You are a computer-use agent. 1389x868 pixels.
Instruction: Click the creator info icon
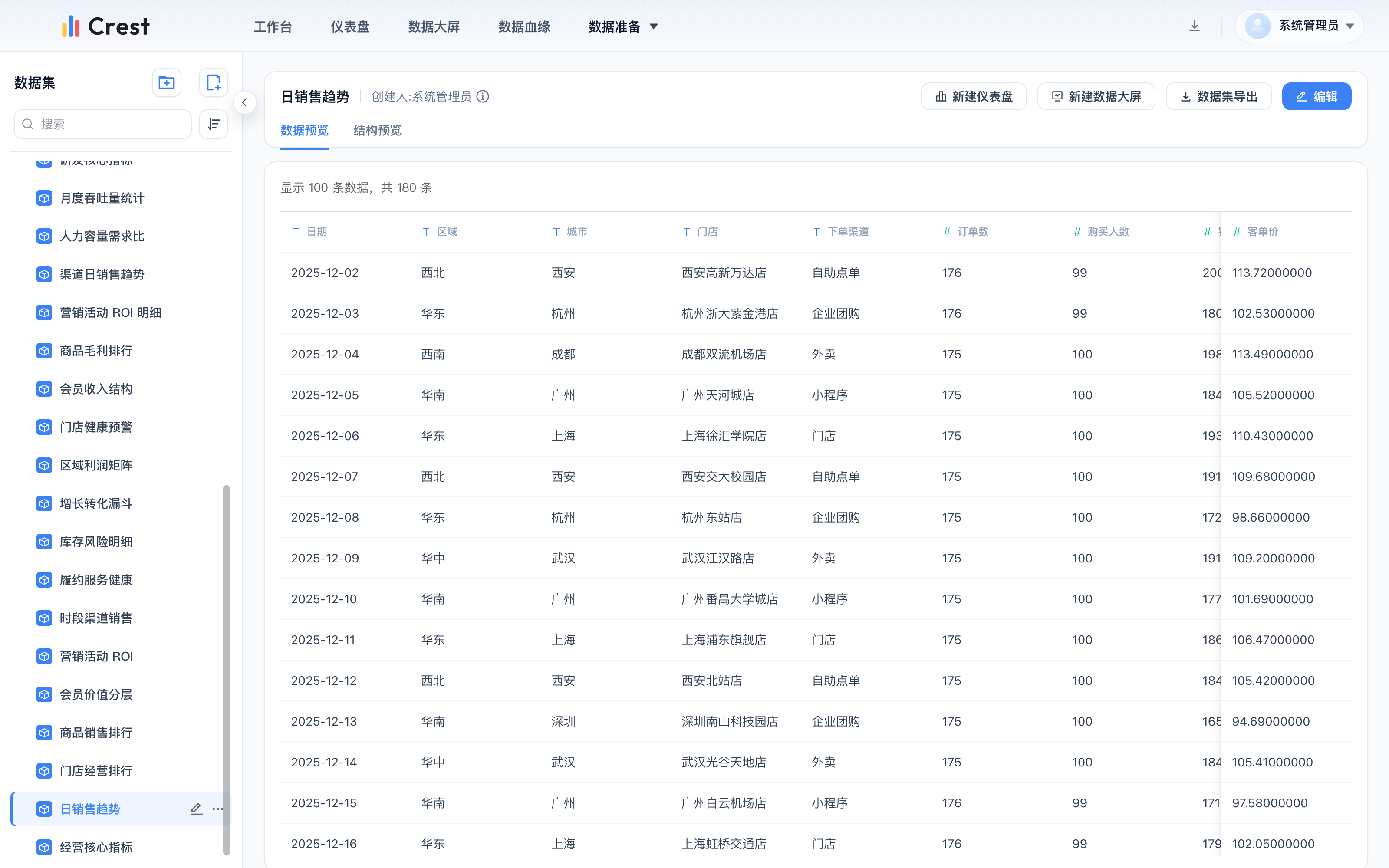[x=483, y=96]
